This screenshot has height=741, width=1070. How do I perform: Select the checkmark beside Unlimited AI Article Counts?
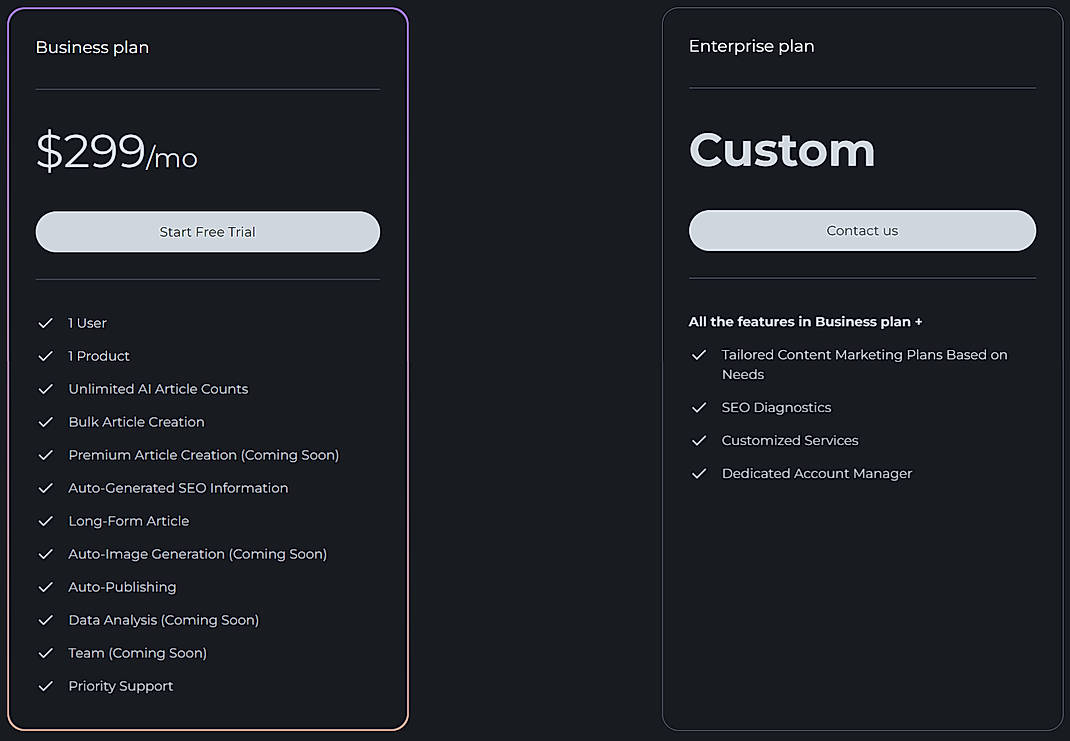[45, 388]
